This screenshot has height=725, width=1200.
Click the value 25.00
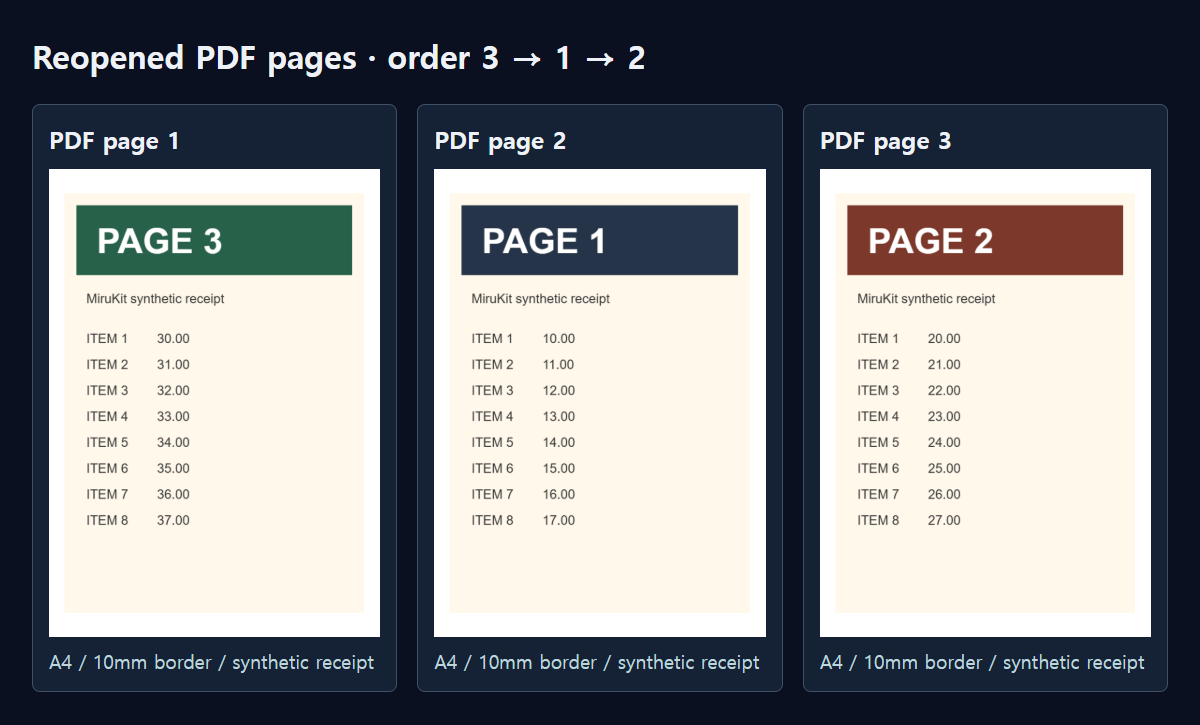pos(944,469)
